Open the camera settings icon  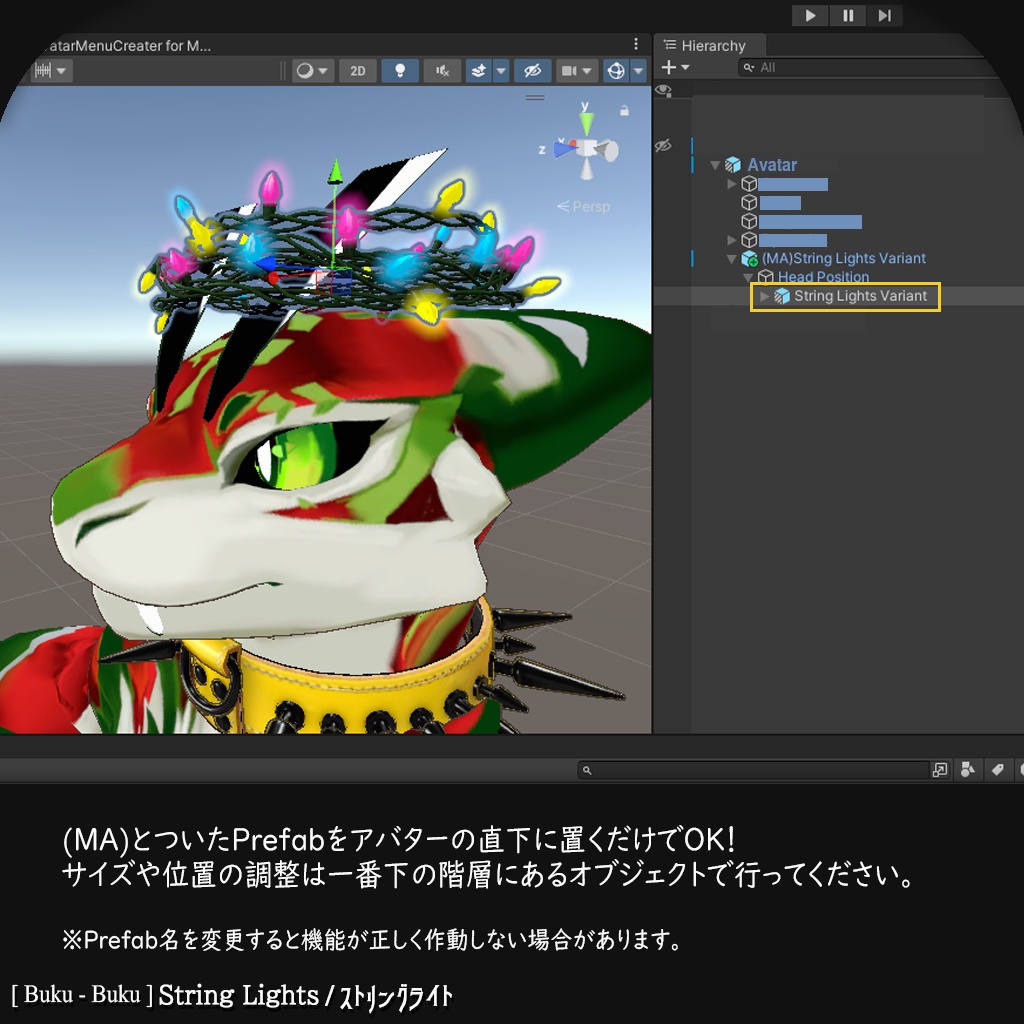click(x=568, y=71)
